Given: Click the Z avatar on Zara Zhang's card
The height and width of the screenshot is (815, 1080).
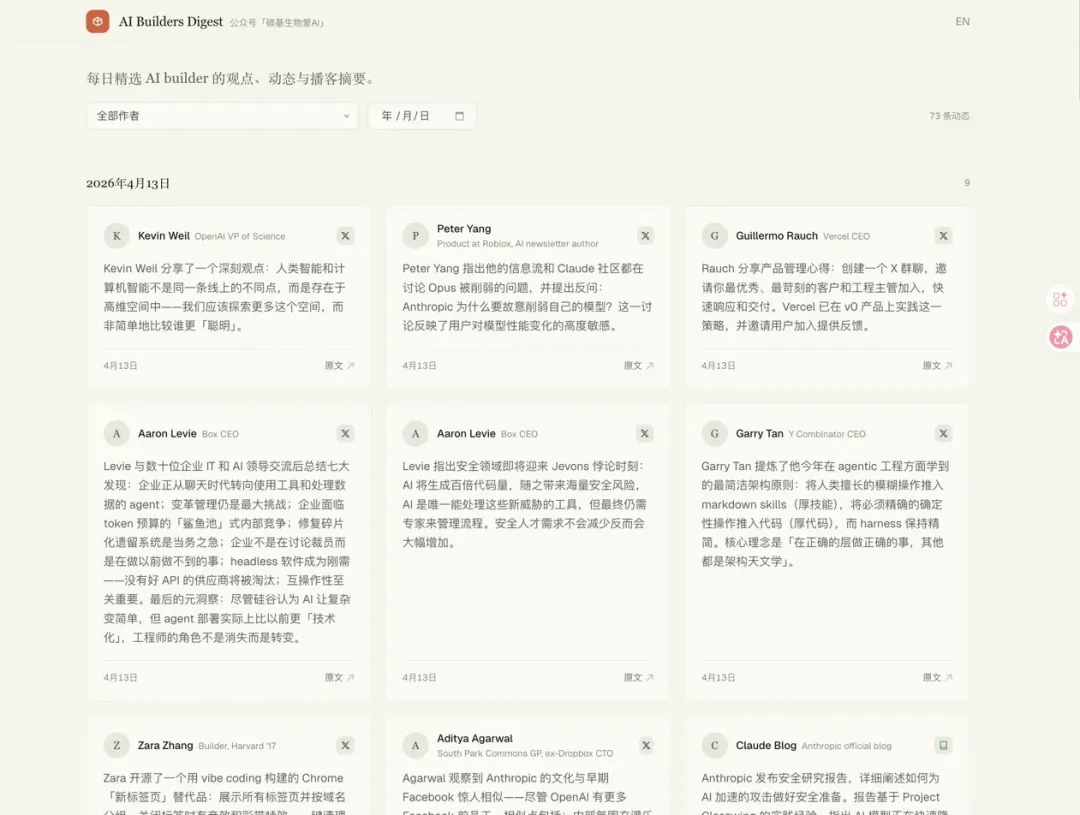Looking at the screenshot, I should [x=116, y=745].
